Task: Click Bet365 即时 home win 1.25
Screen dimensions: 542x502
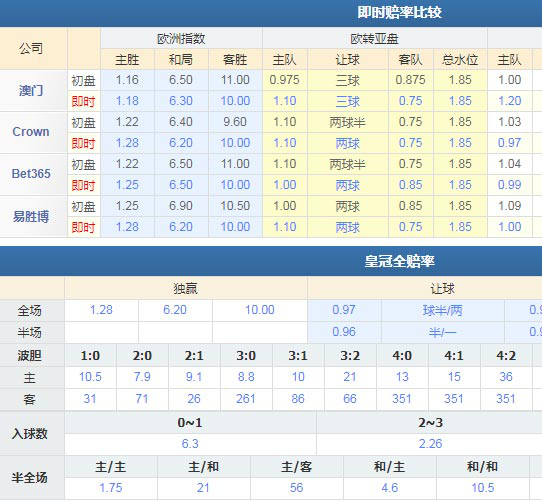Action: click(x=127, y=185)
